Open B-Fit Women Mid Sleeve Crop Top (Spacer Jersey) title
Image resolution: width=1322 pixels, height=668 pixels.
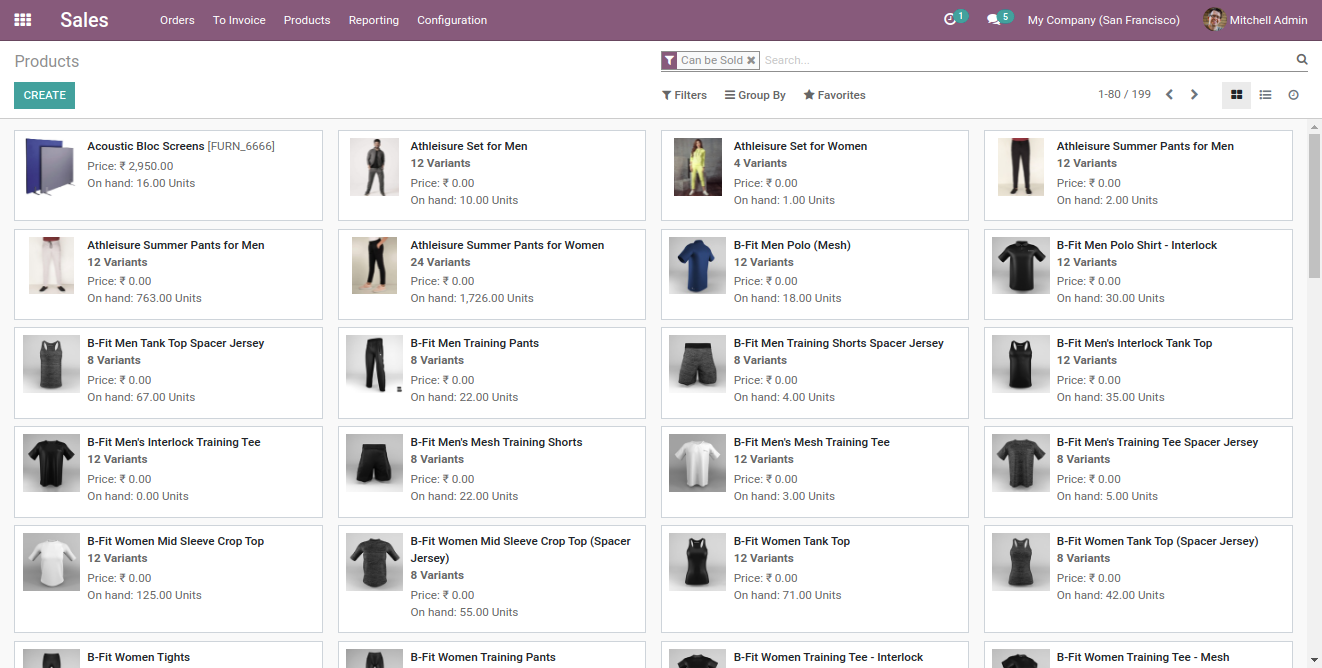click(521, 549)
